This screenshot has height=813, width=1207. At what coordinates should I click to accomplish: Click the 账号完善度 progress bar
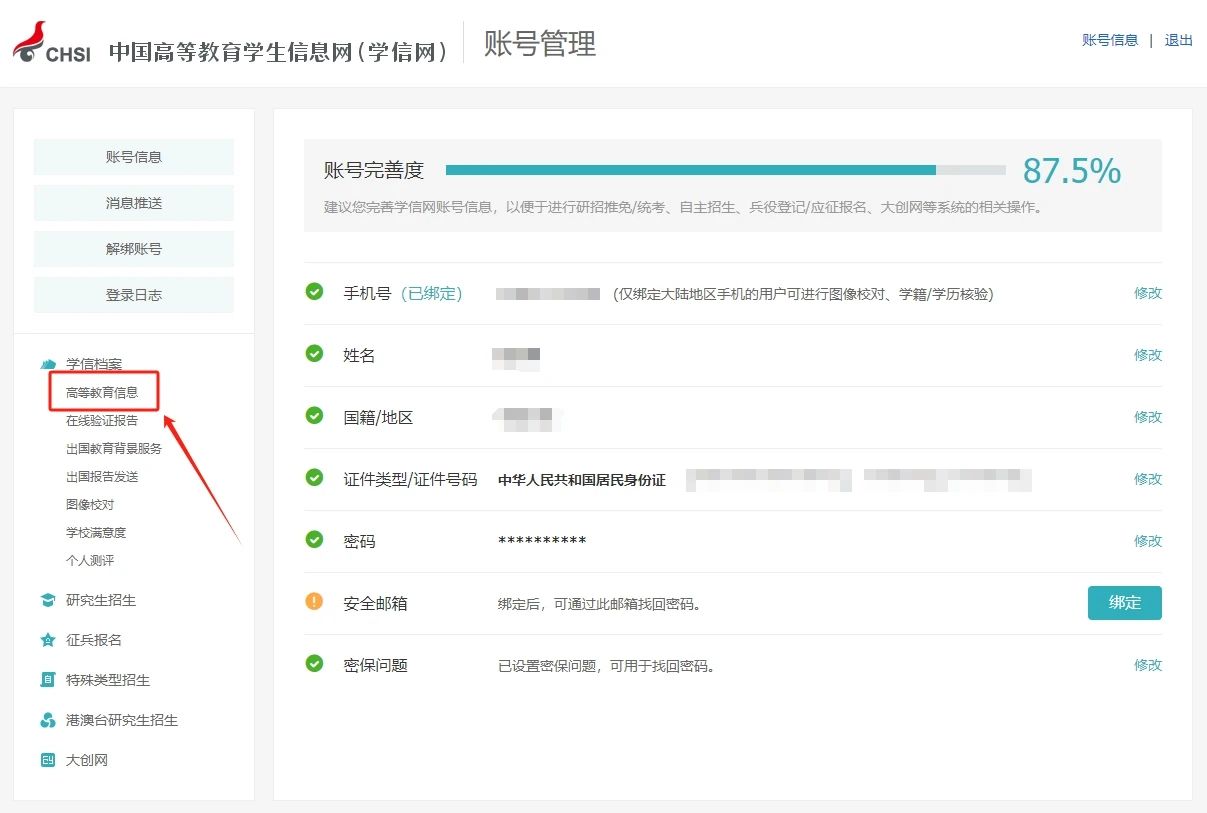click(726, 170)
